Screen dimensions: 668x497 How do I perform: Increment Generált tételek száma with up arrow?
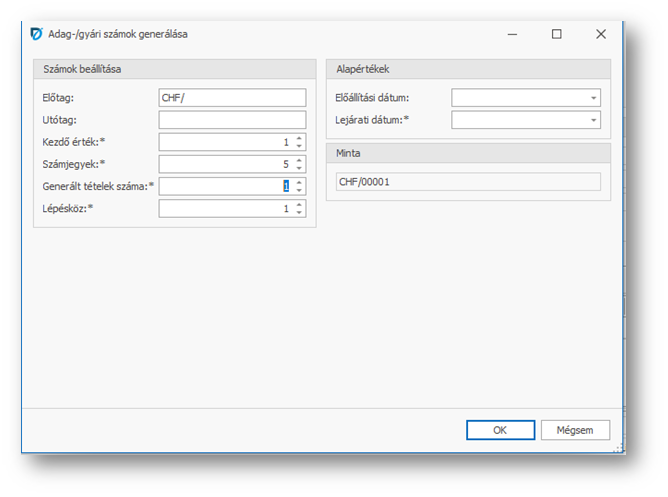pyautogui.click(x=299, y=182)
